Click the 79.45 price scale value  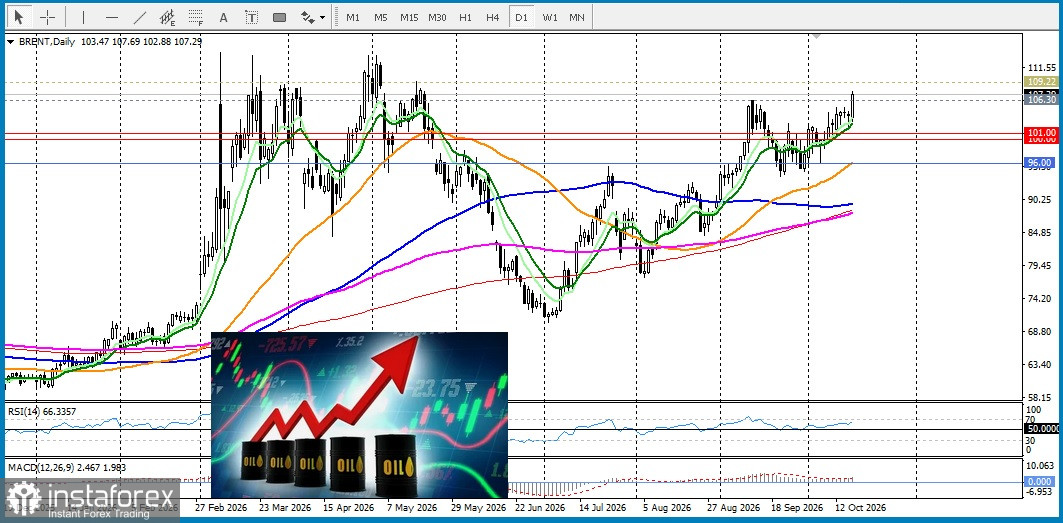(x=1041, y=265)
